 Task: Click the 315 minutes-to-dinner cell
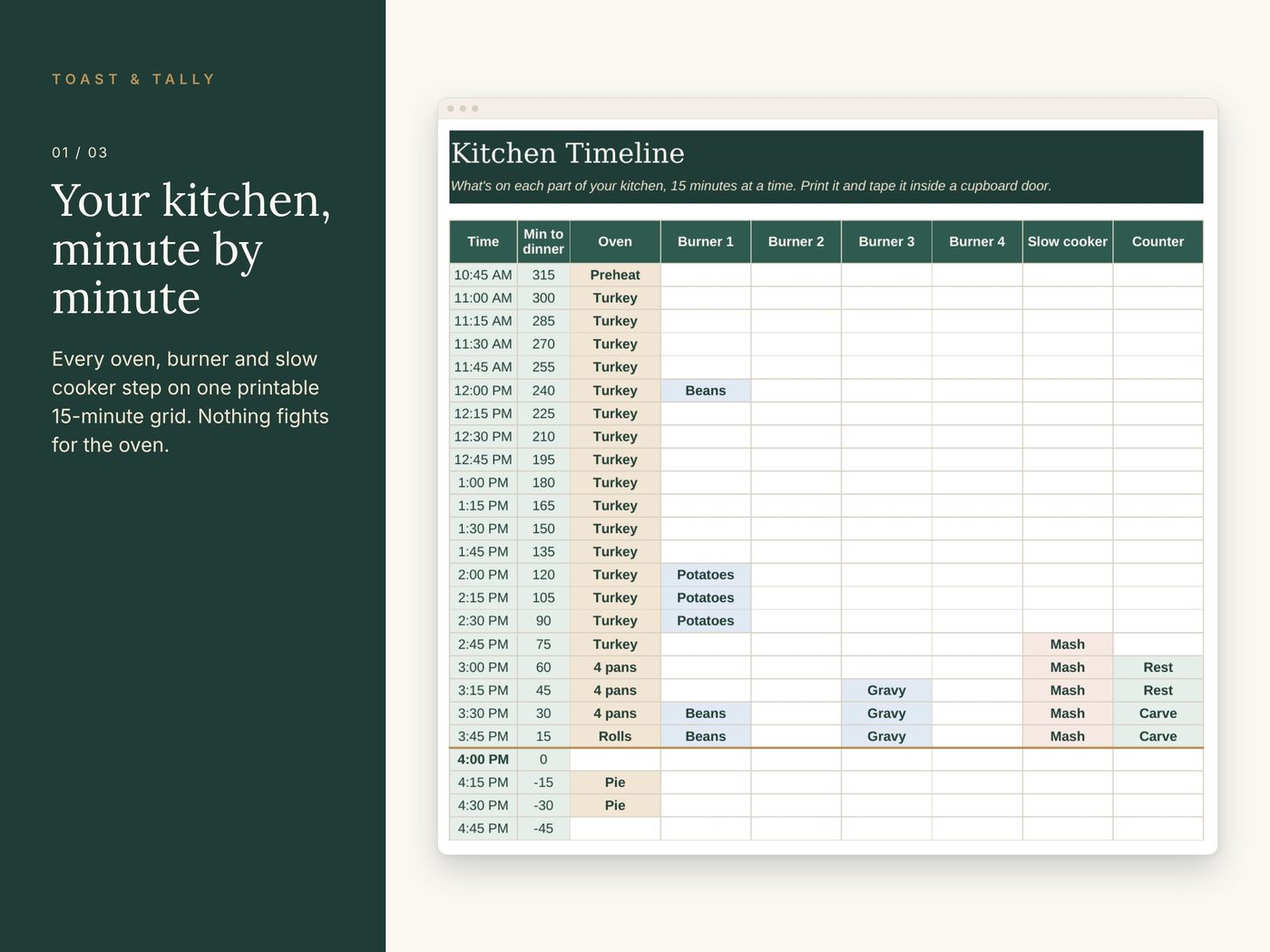point(543,275)
